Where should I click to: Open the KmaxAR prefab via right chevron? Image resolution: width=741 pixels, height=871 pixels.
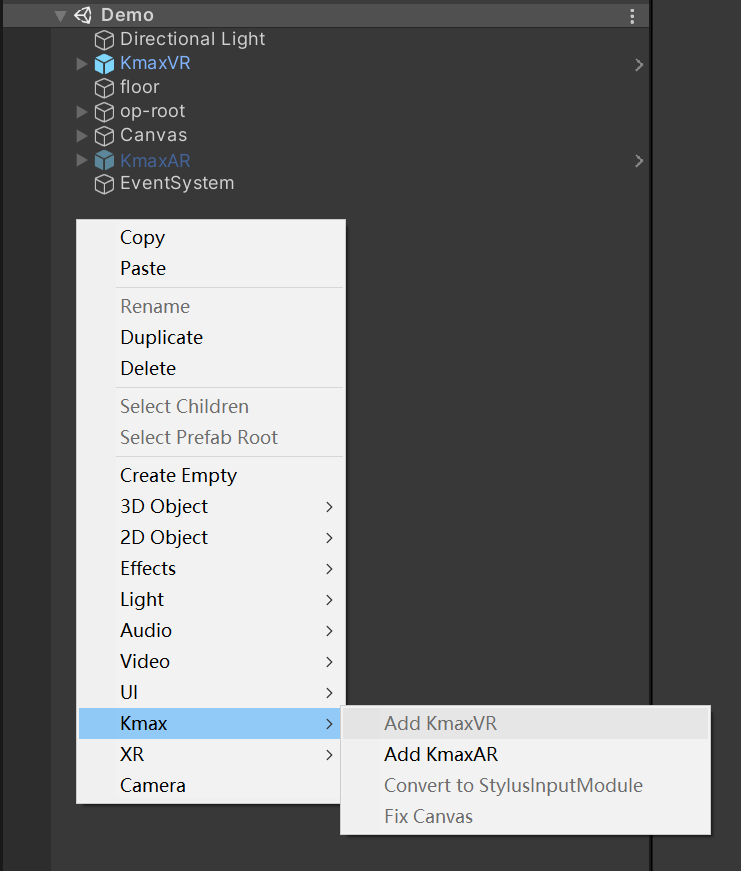[x=639, y=161]
